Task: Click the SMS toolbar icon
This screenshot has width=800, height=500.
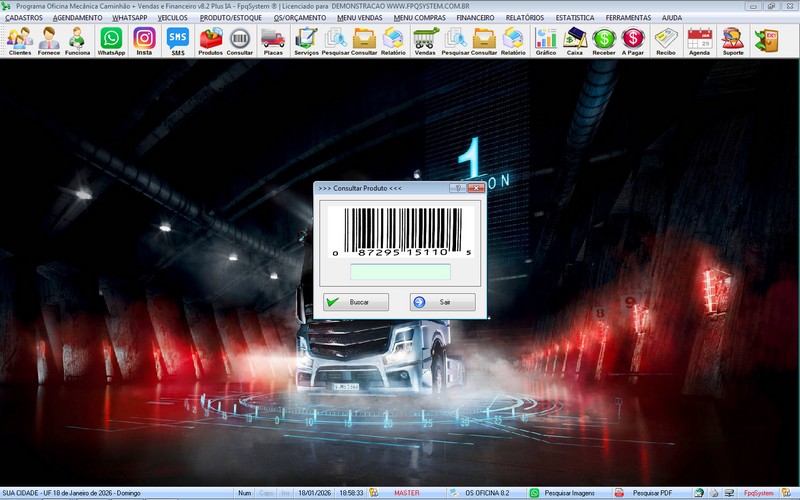Action: (177, 40)
